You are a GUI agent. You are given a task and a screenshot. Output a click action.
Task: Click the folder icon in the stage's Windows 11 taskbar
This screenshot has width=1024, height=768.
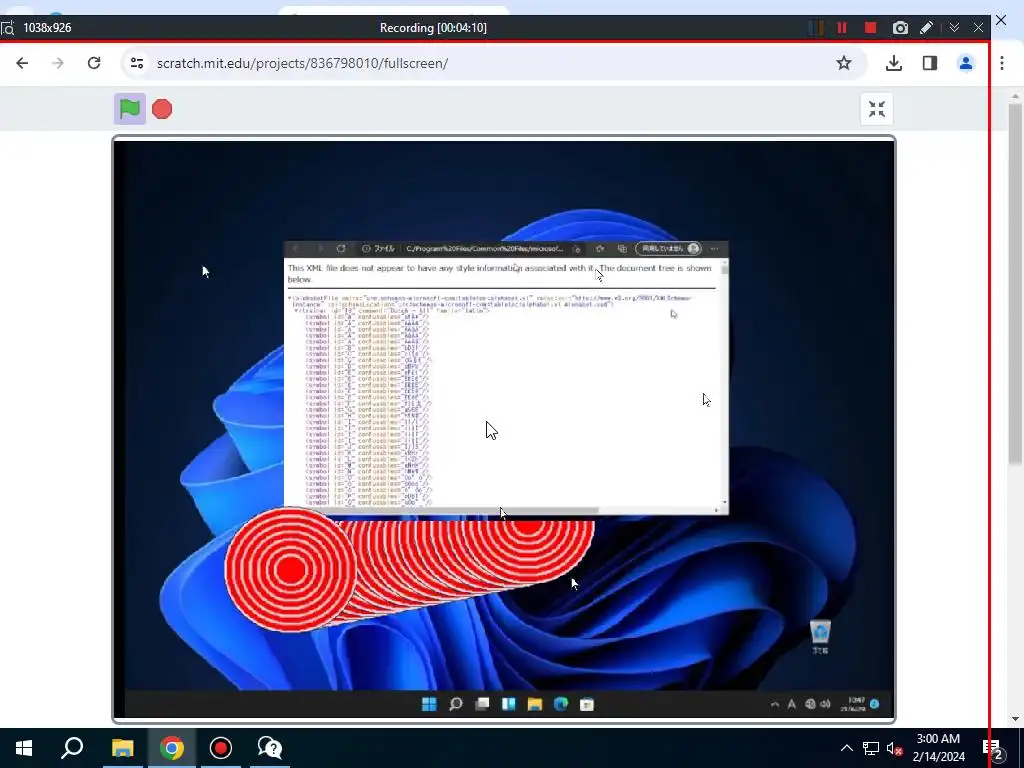pyautogui.click(x=535, y=704)
